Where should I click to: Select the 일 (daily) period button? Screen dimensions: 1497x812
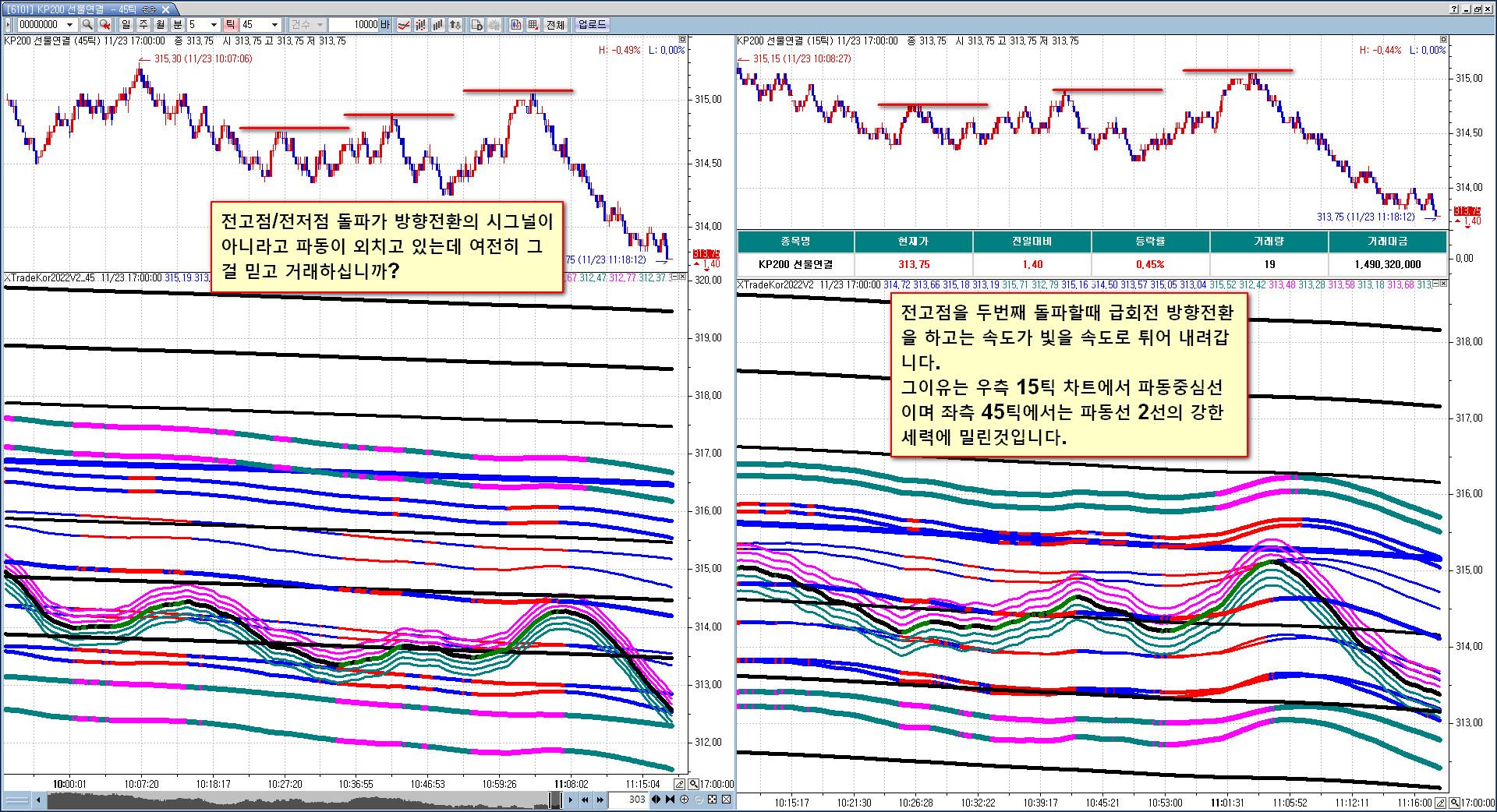[126, 25]
